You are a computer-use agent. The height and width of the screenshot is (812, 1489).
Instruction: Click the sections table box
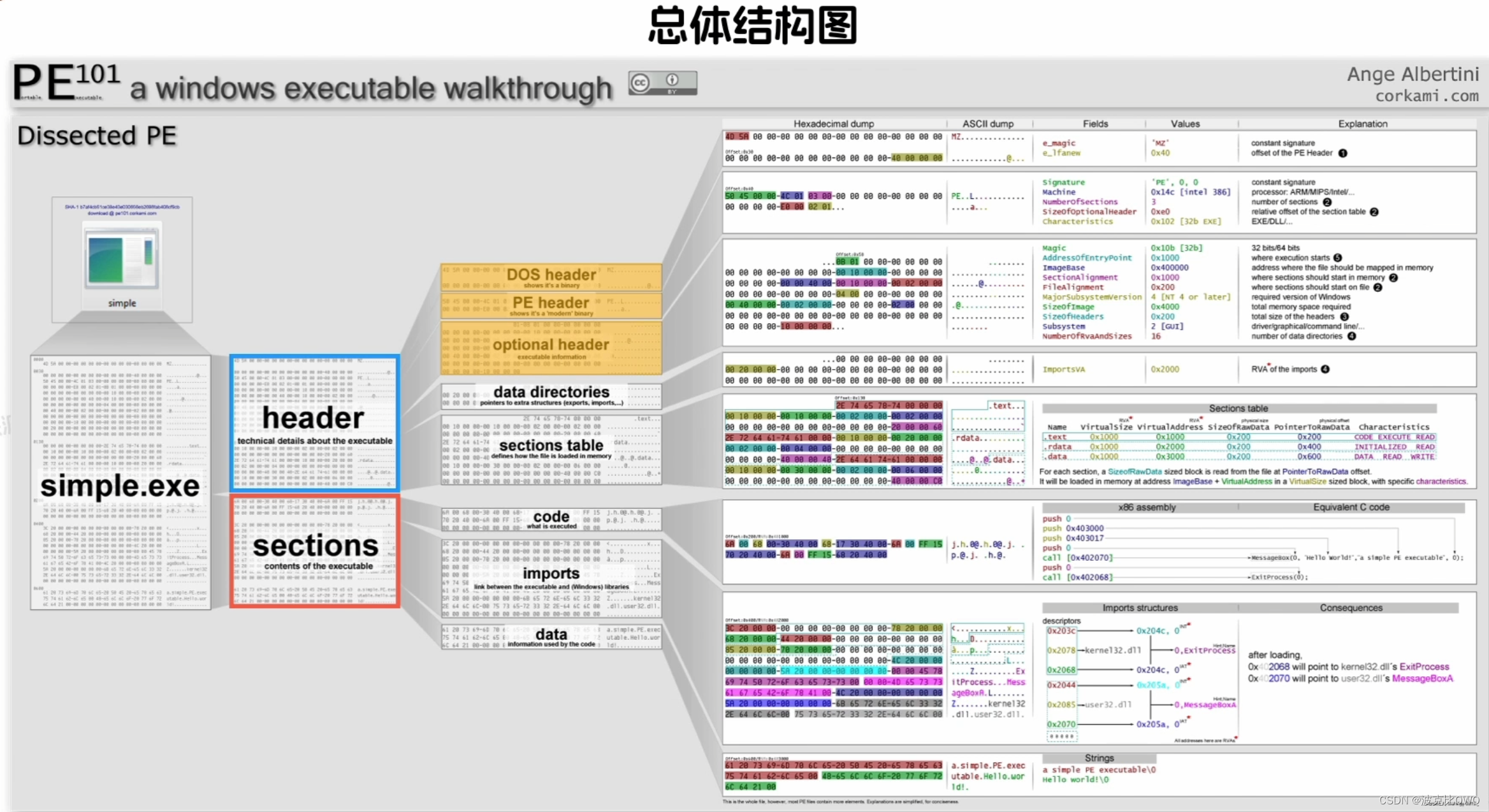[x=551, y=449]
